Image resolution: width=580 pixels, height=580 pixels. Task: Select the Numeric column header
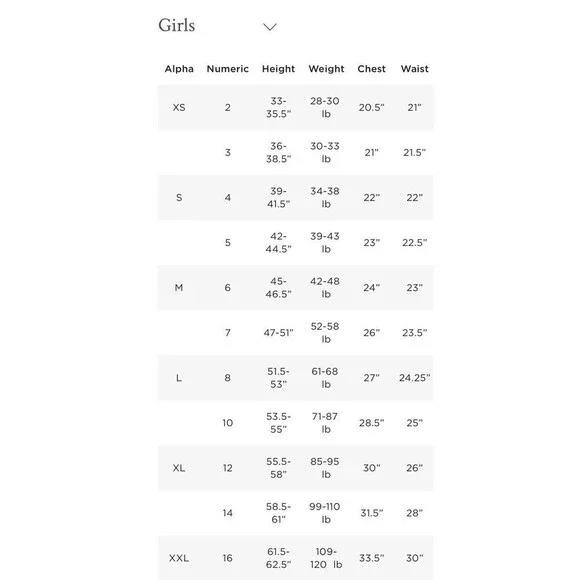(227, 69)
